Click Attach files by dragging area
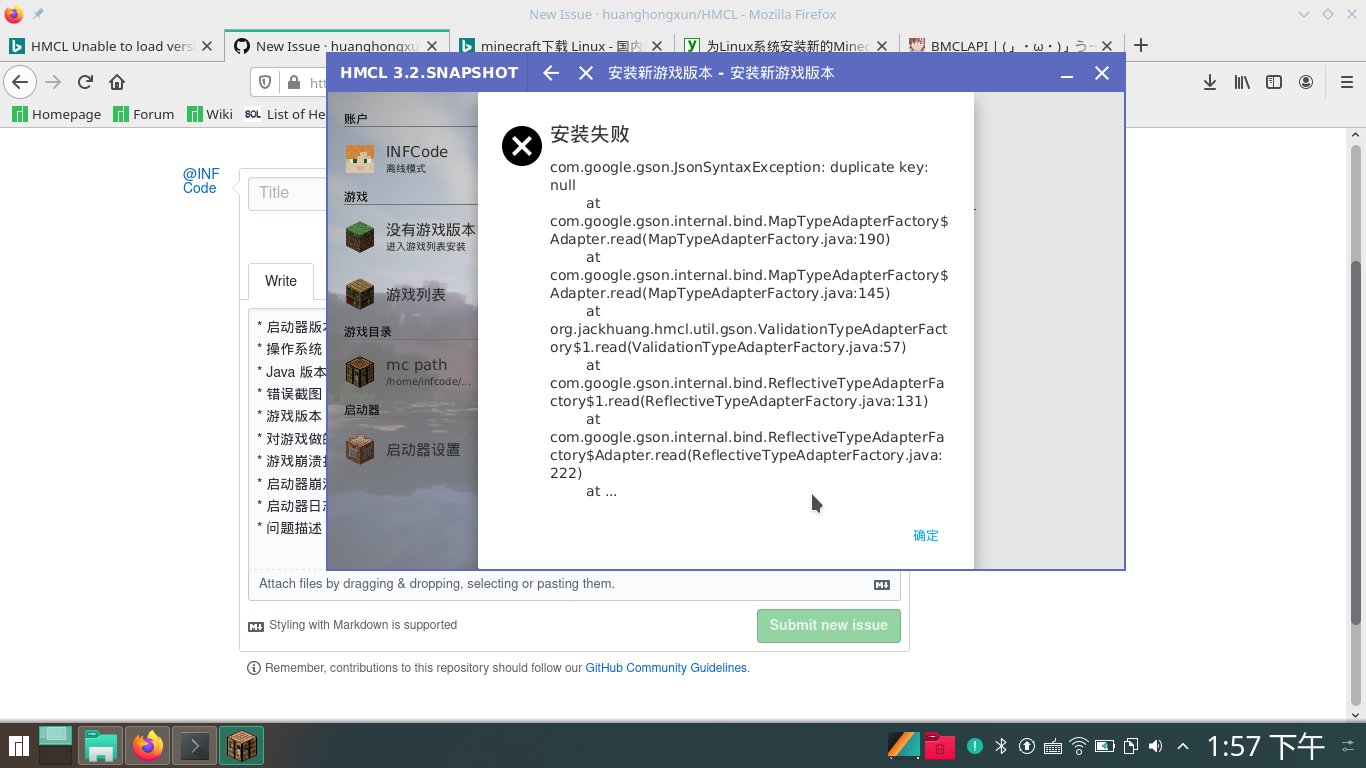The image size is (1366, 768). click(574, 584)
